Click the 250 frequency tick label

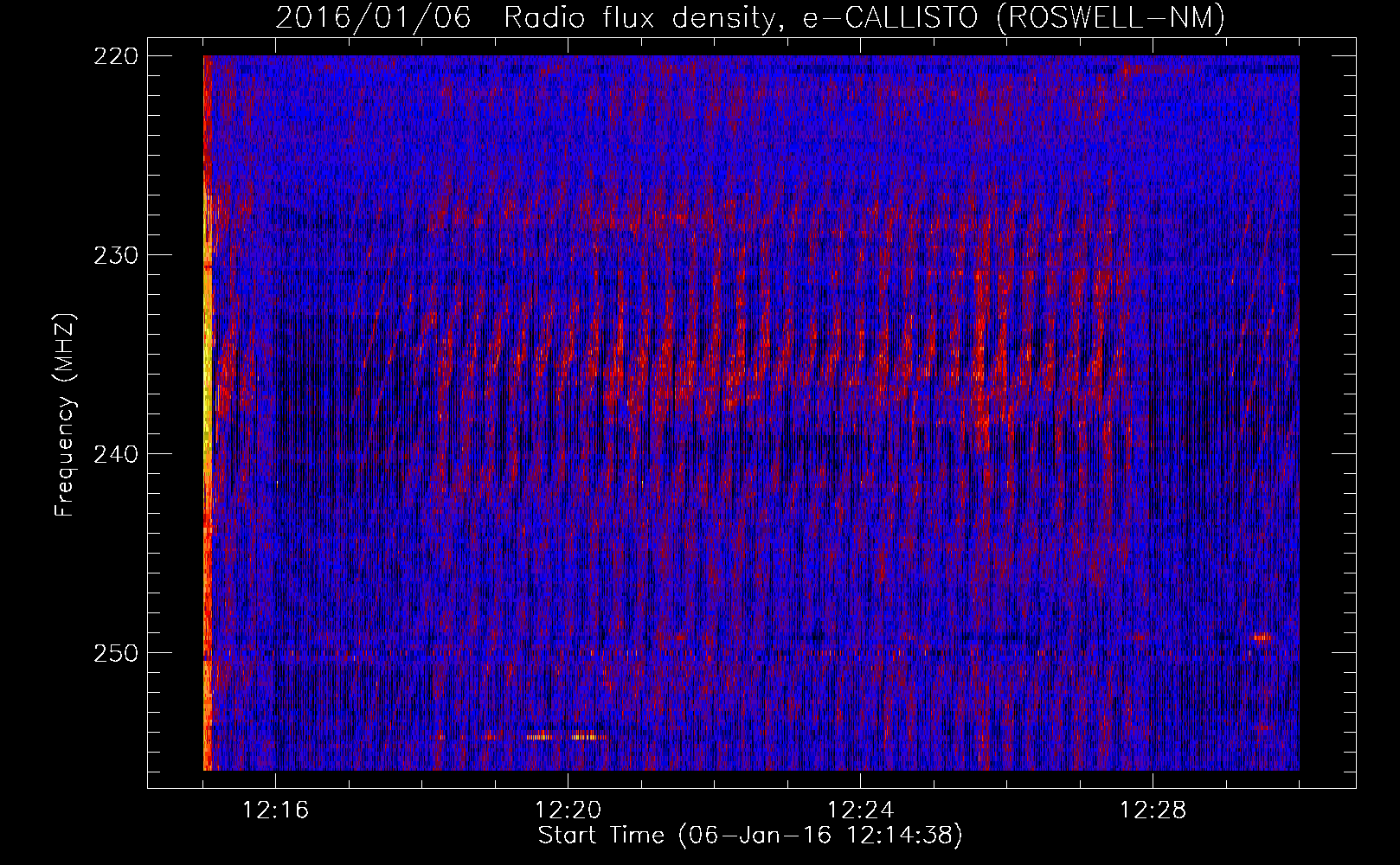point(116,653)
